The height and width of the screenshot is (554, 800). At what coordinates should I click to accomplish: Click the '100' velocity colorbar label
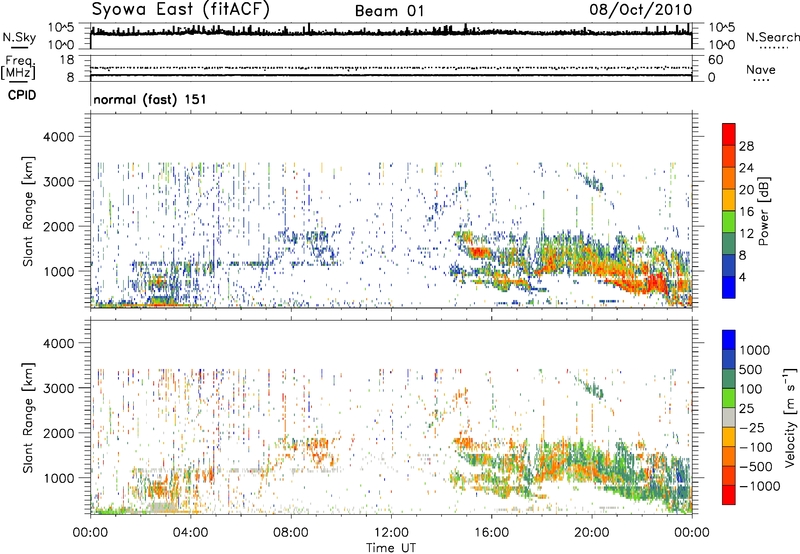(751, 389)
